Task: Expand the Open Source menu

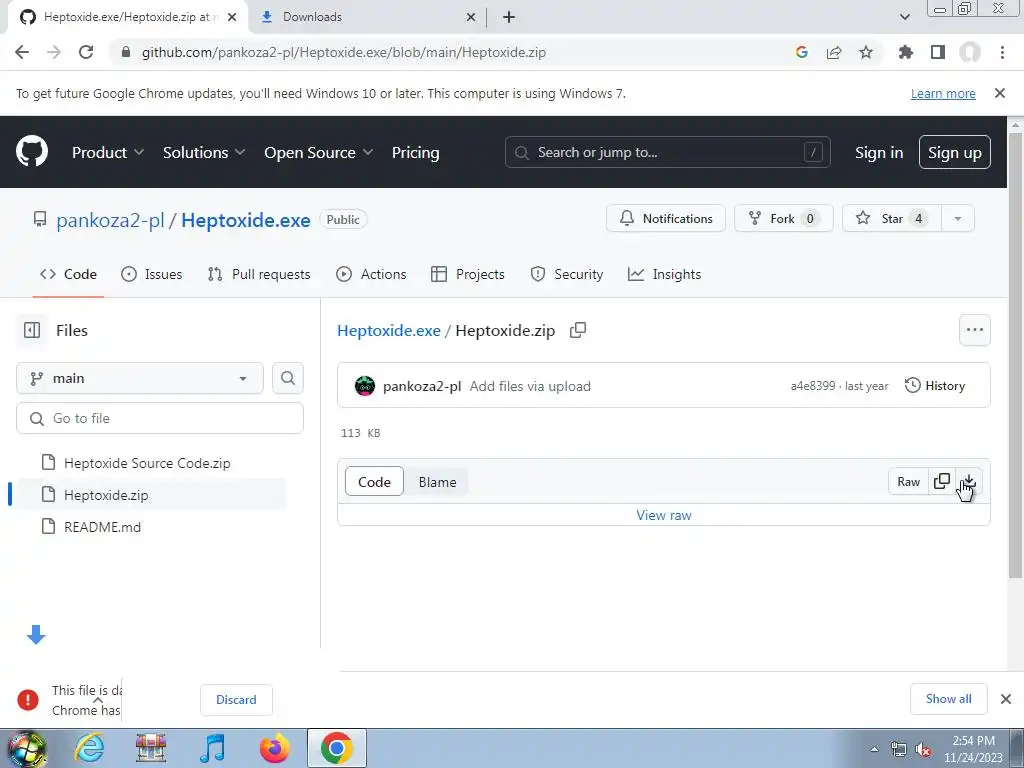Action: (319, 152)
